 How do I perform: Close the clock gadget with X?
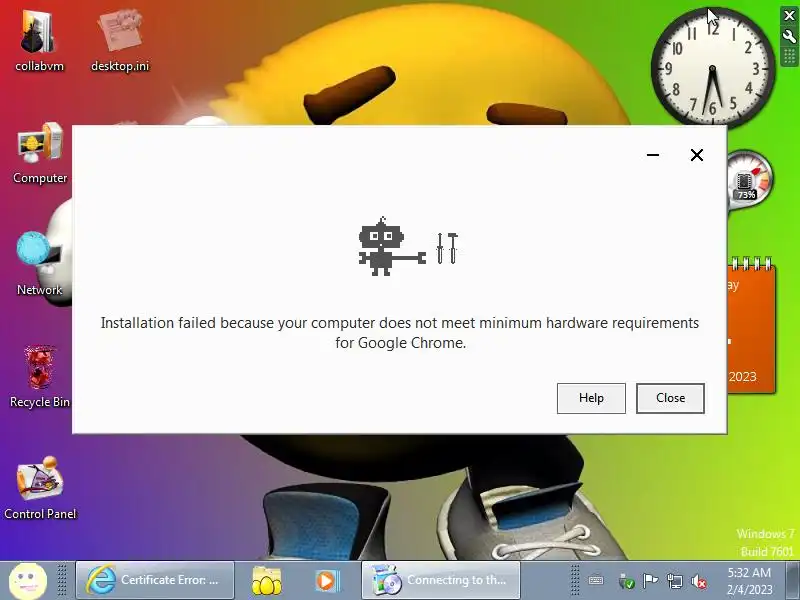pyautogui.click(x=789, y=16)
